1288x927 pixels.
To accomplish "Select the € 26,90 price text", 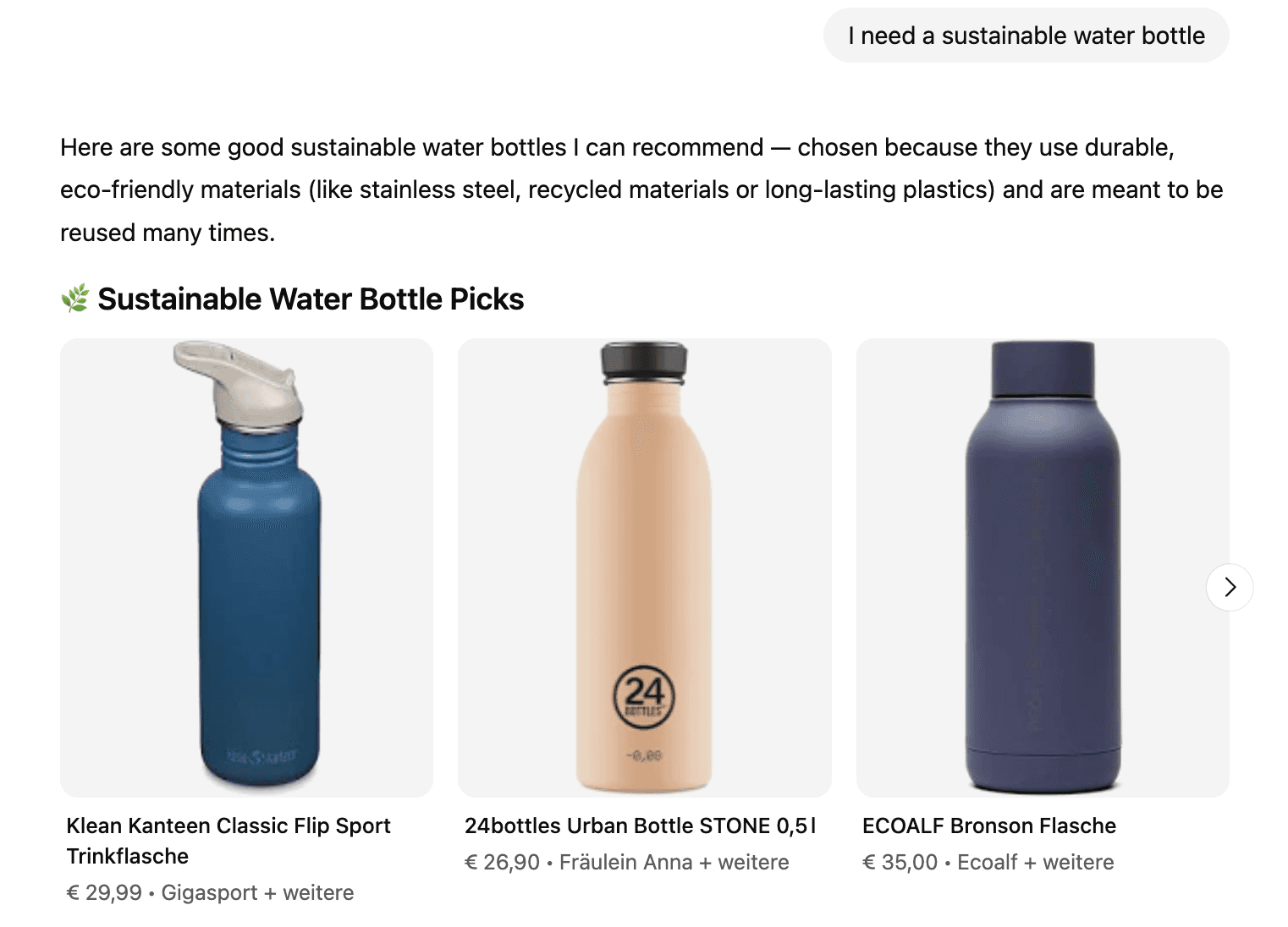I will pyautogui.click(x=502, y=862).
